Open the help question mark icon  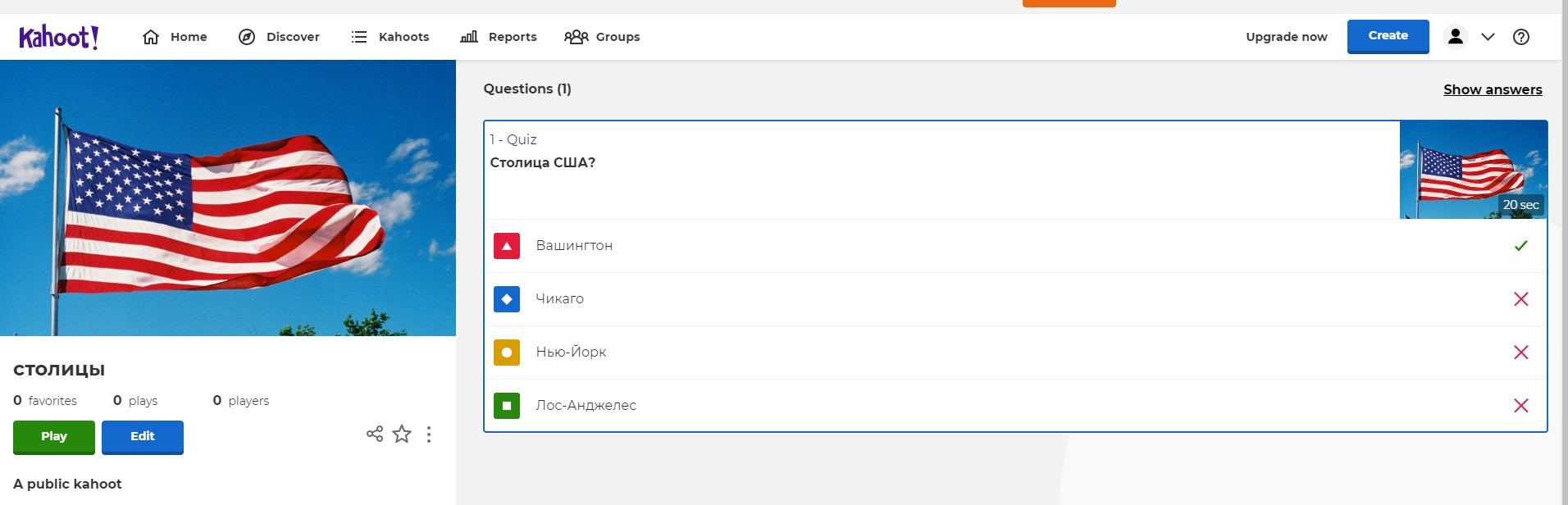click(x=1521, y=37)
